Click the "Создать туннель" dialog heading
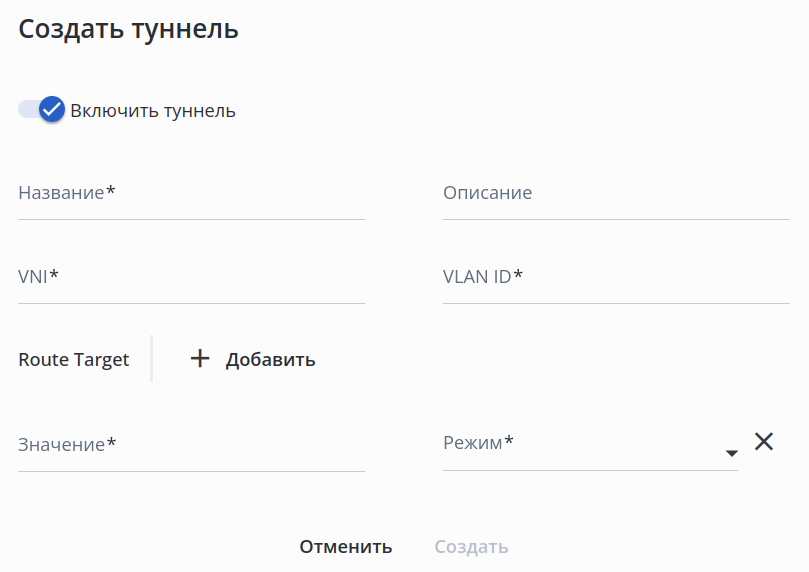Screen dimensions: 809x572 [x=129, y=29]
